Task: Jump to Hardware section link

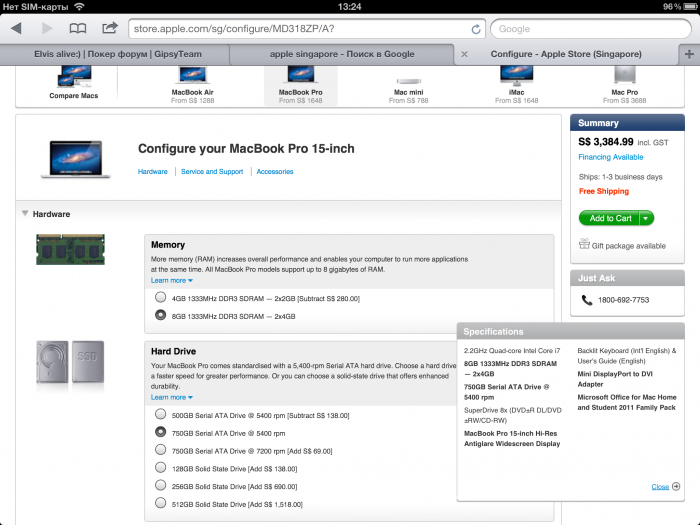Action: click(153, 171)
